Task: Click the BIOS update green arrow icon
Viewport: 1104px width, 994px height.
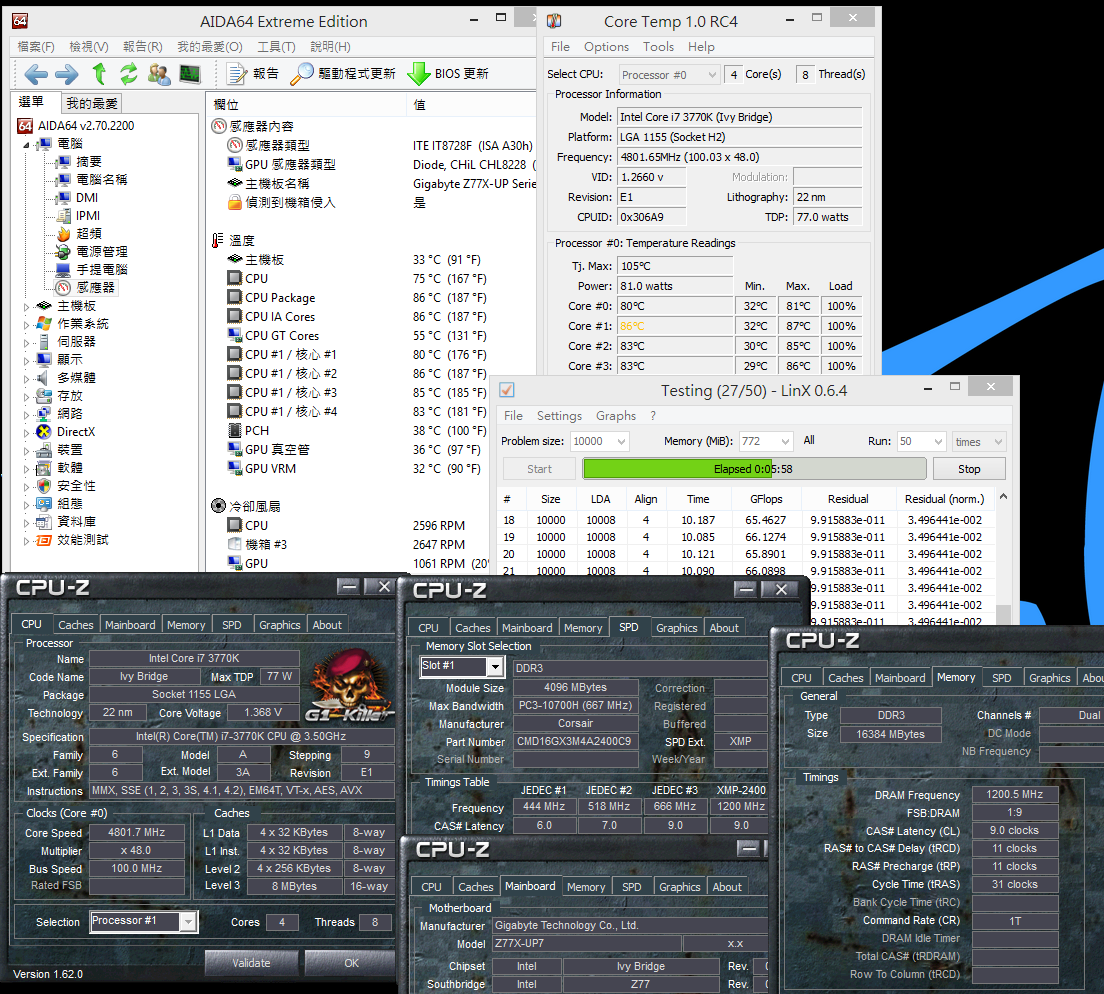Action: [x=419, y=74]
